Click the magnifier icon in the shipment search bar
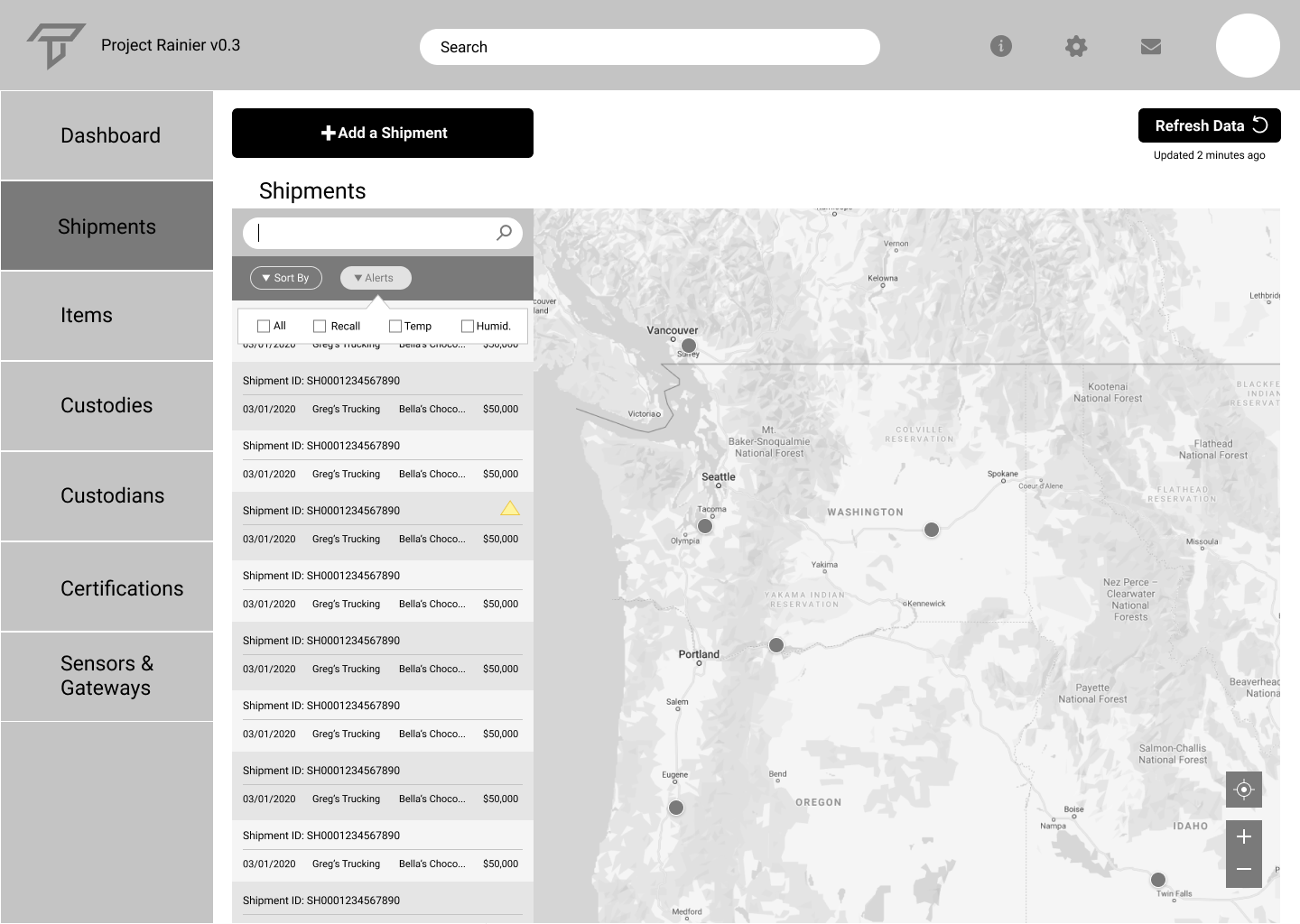This screenshot has width=1300, height=924. (503, 233)
